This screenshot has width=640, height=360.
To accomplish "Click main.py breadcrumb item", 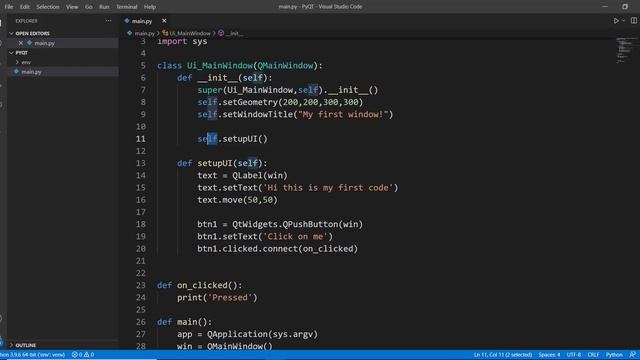I will [144, 33].
